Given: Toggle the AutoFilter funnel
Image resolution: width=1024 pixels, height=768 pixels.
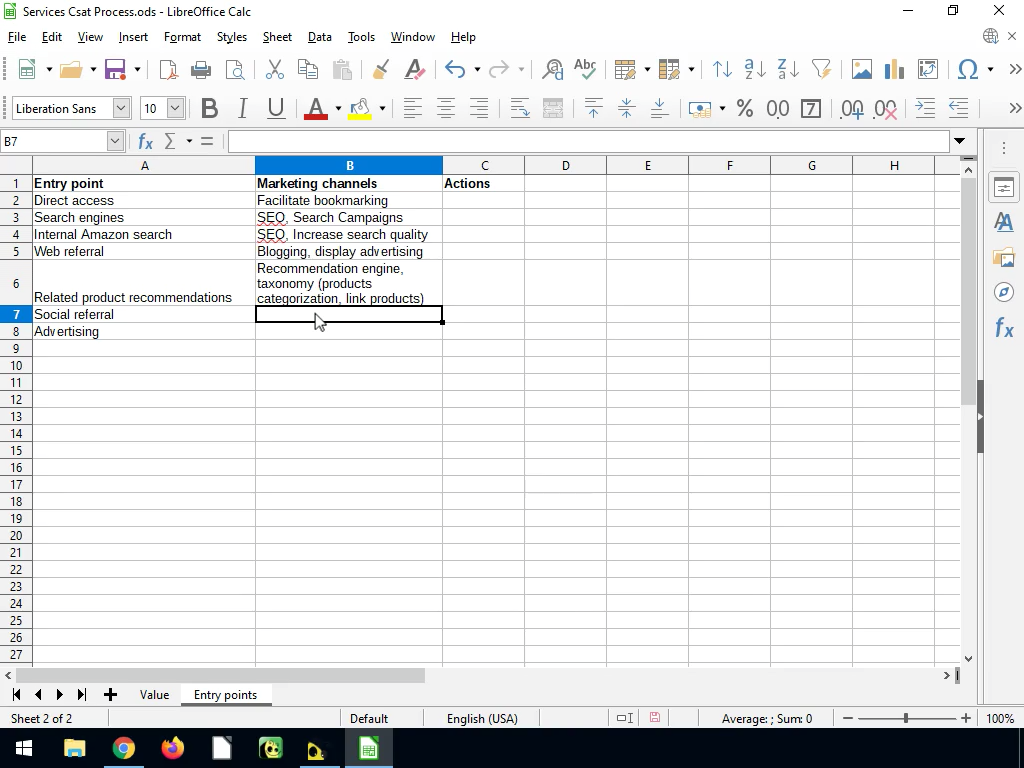Looking at the screenshot, I should [821, 69].
